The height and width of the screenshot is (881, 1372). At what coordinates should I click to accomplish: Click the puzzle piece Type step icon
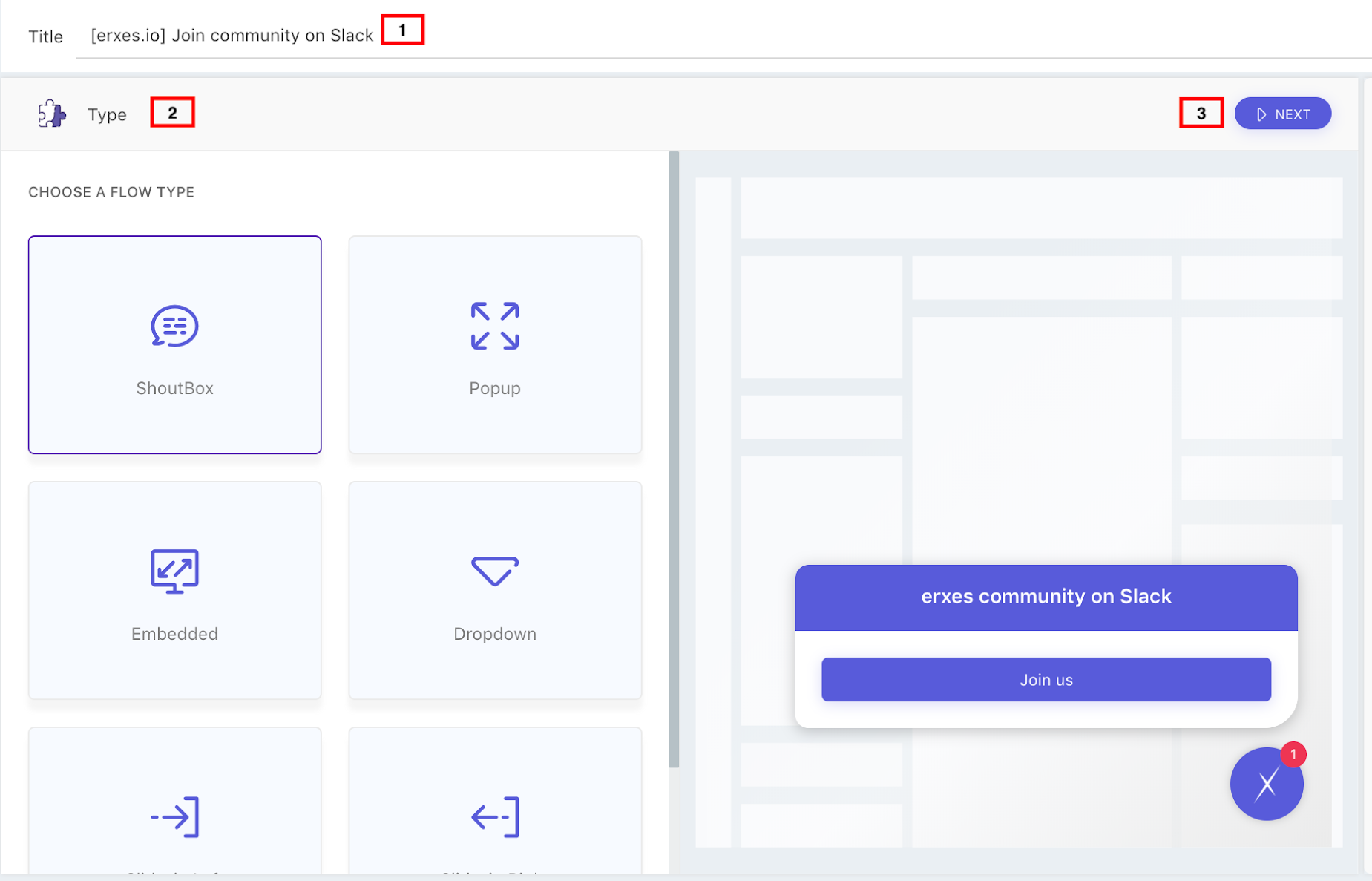coord(52,114)
